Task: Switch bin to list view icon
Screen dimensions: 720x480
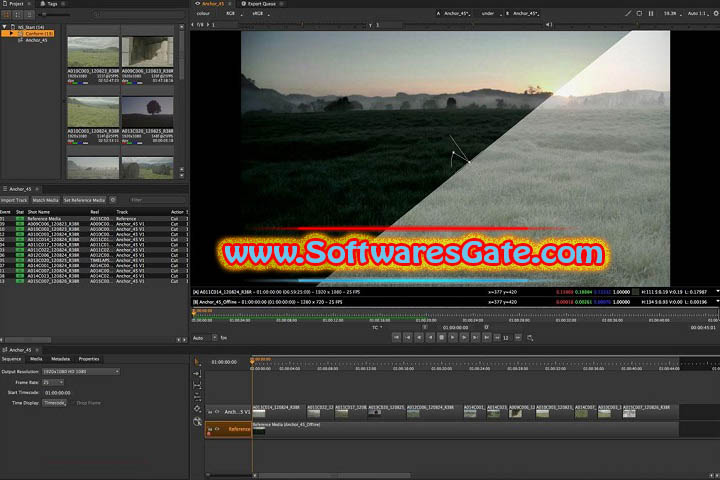Action: (18, 15)
